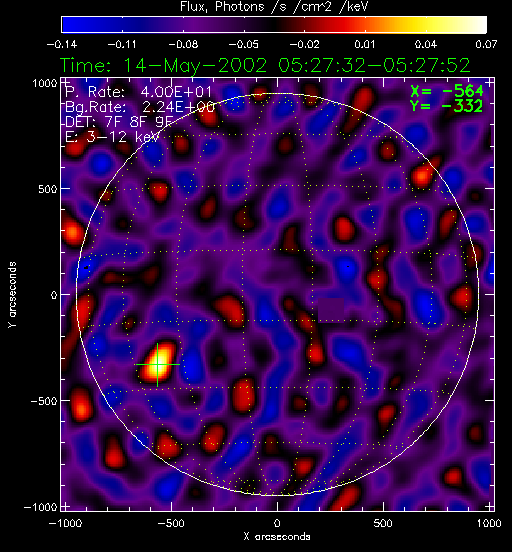512x552 pixels.
Task: Click the E: 3-12 keV energy label
Action: click(112, 137)
